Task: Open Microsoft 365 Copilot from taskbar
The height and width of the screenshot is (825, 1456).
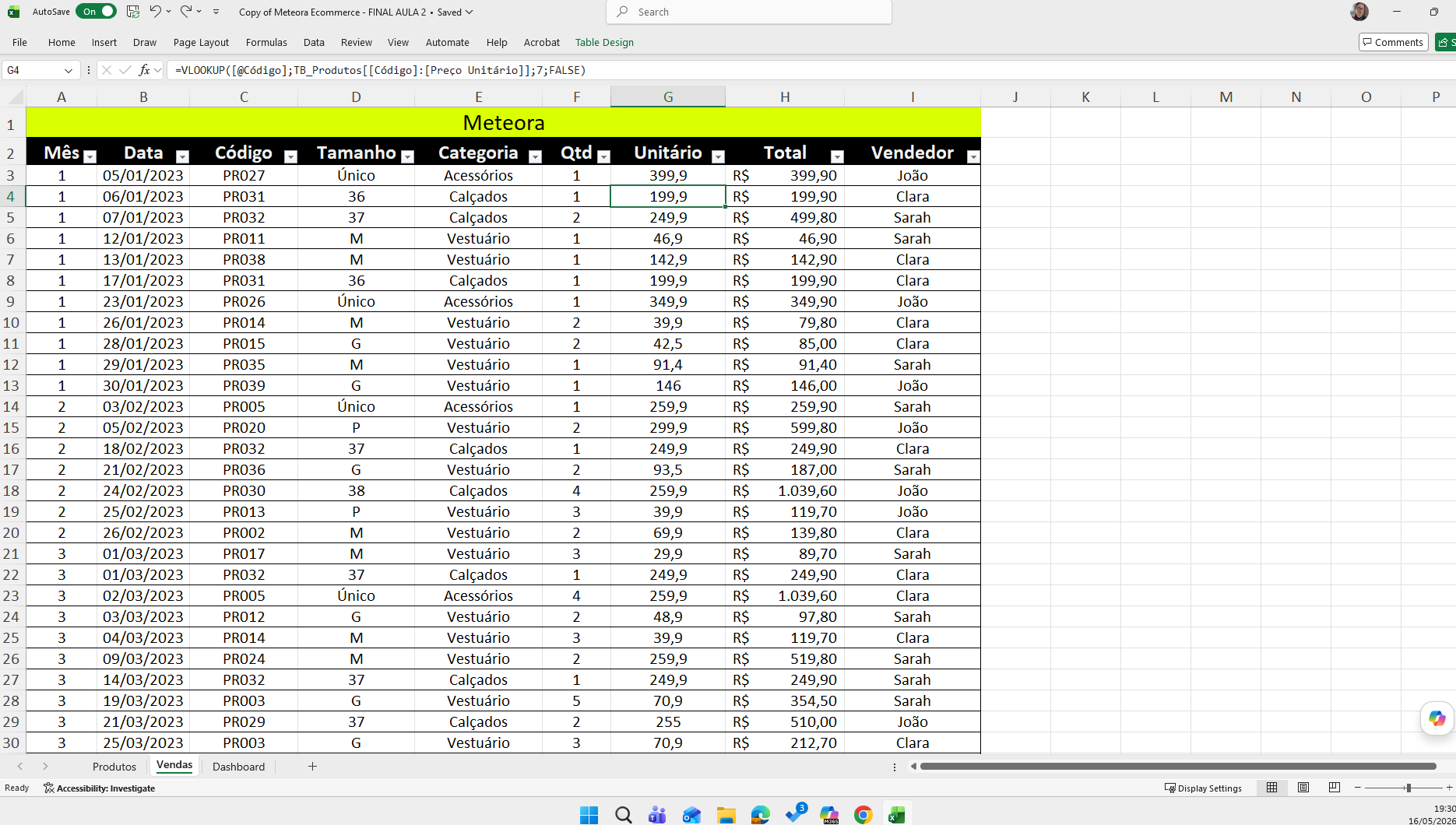Action: click(829, 815)
